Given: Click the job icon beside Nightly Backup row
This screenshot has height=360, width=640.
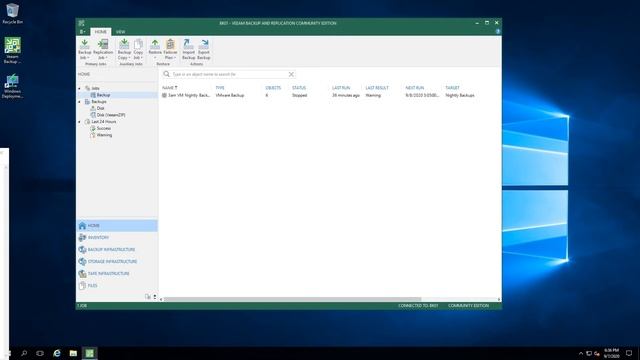Looking at the screenshot, I should [164, 95].
